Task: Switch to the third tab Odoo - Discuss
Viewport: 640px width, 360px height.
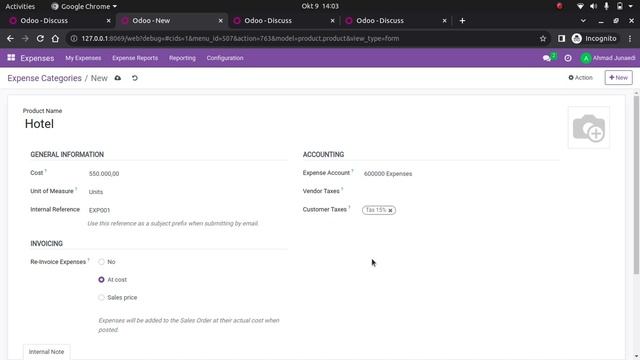Action: 284,20
